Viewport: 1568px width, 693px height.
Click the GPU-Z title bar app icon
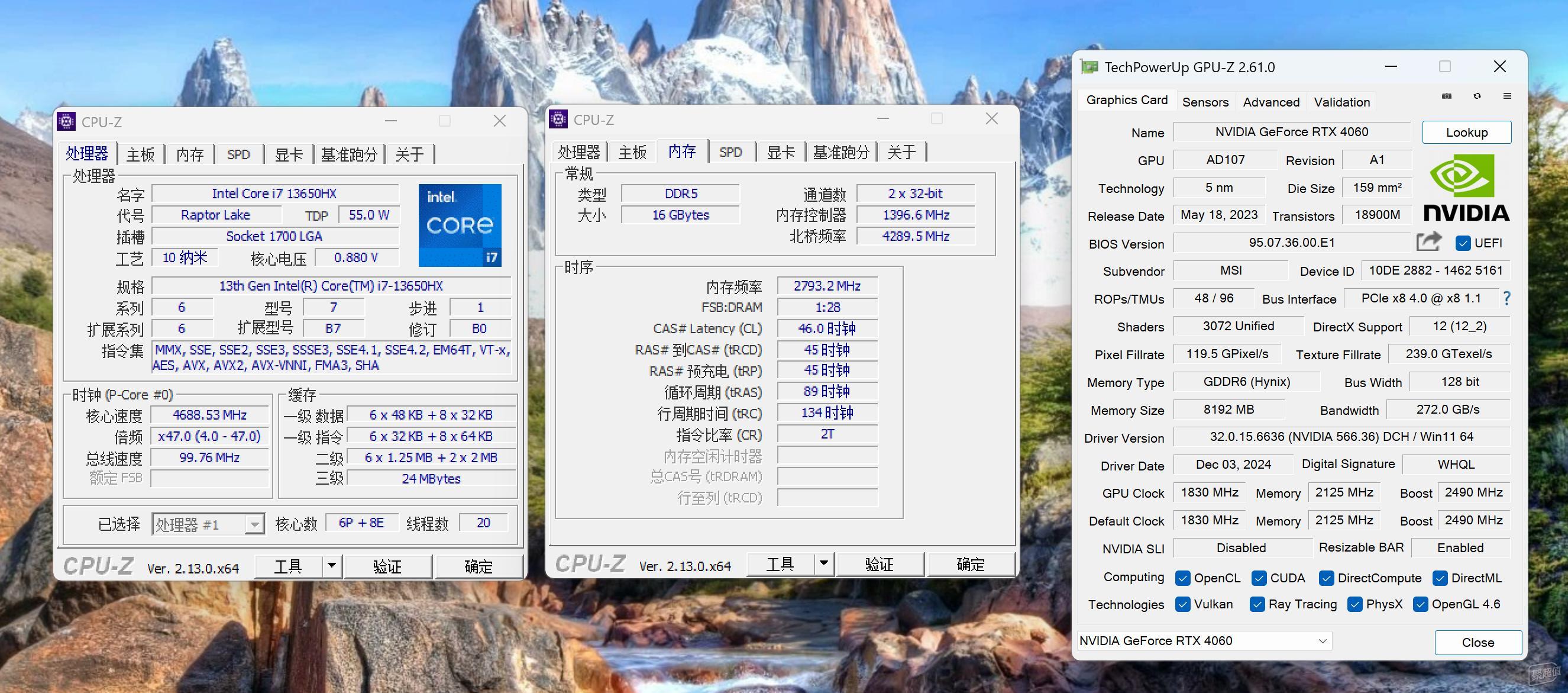tap(1089, 66)
